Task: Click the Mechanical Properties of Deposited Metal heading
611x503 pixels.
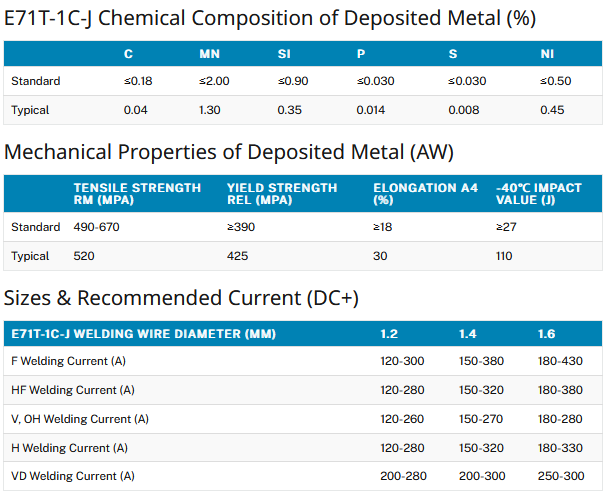Action: pyautogui.click(x=229, y=152)
